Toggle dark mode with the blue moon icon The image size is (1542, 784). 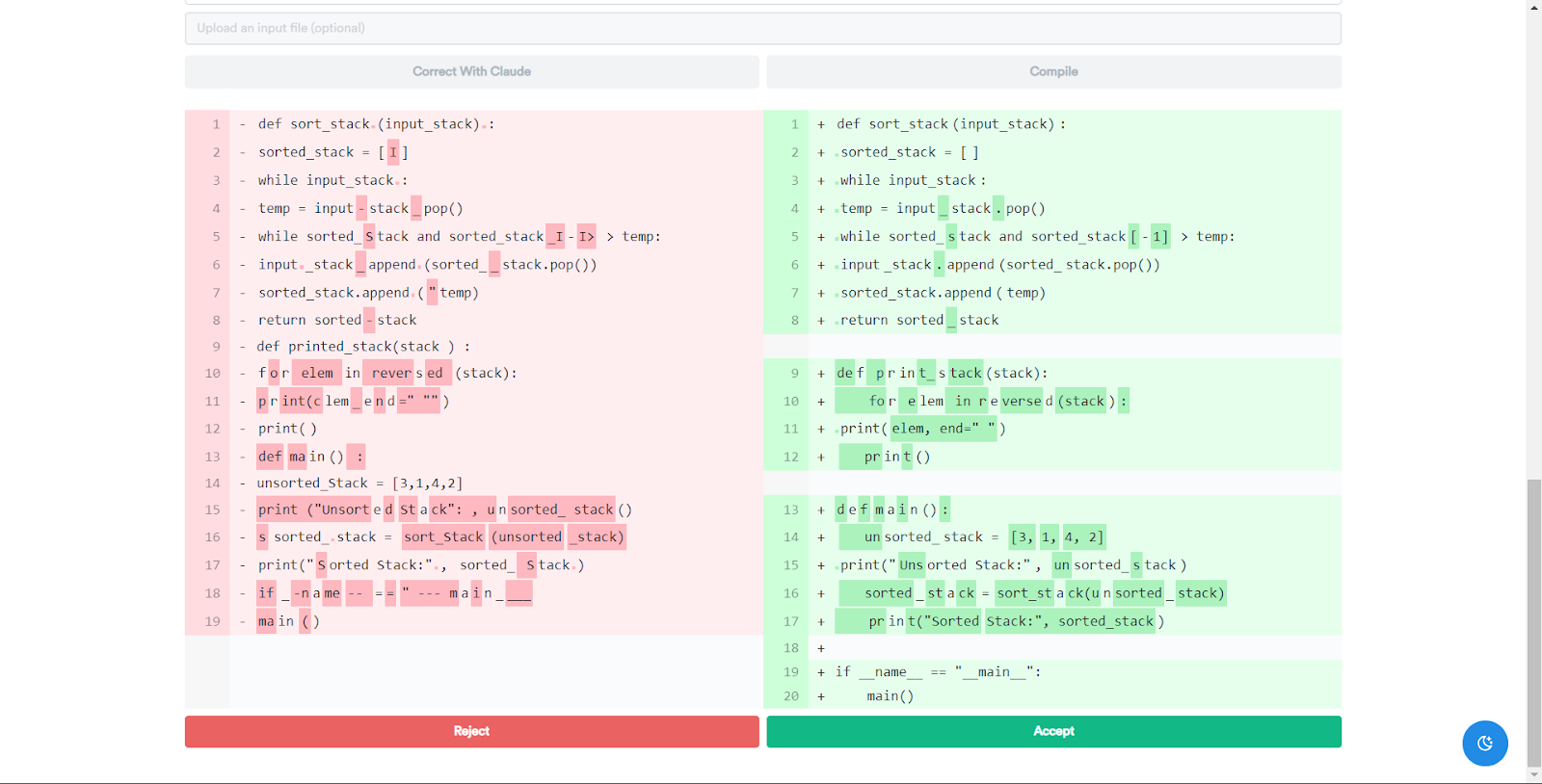(1485, 744)
